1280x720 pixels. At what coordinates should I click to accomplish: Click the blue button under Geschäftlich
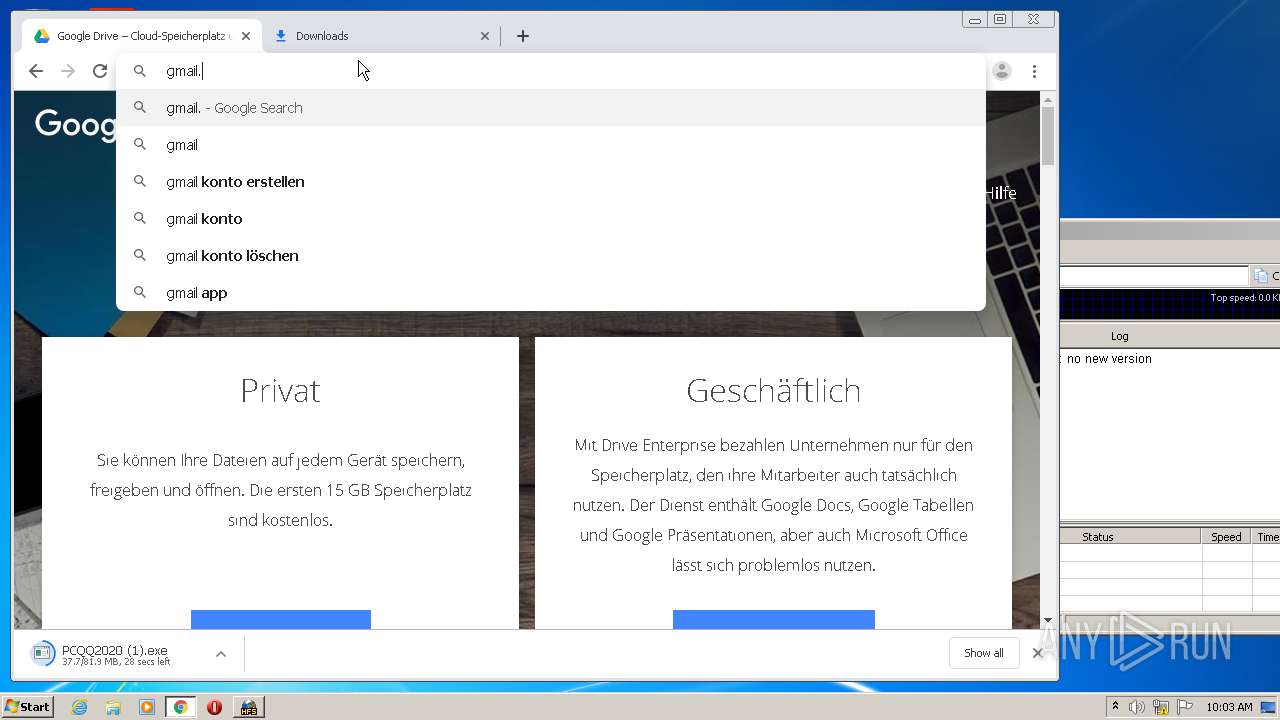coord(774,620)
